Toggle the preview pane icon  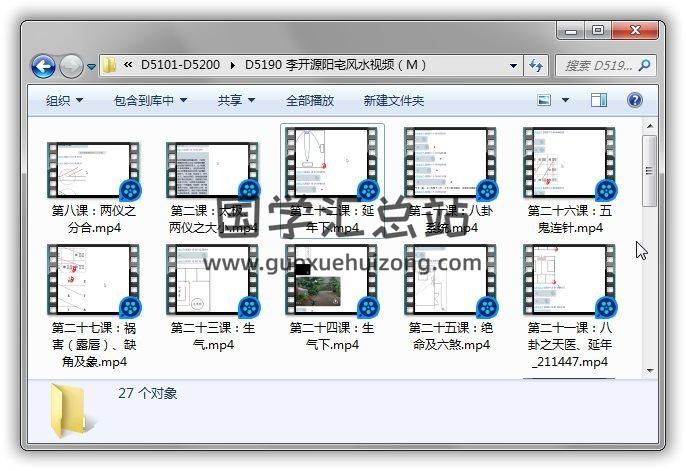coord(598,100)
